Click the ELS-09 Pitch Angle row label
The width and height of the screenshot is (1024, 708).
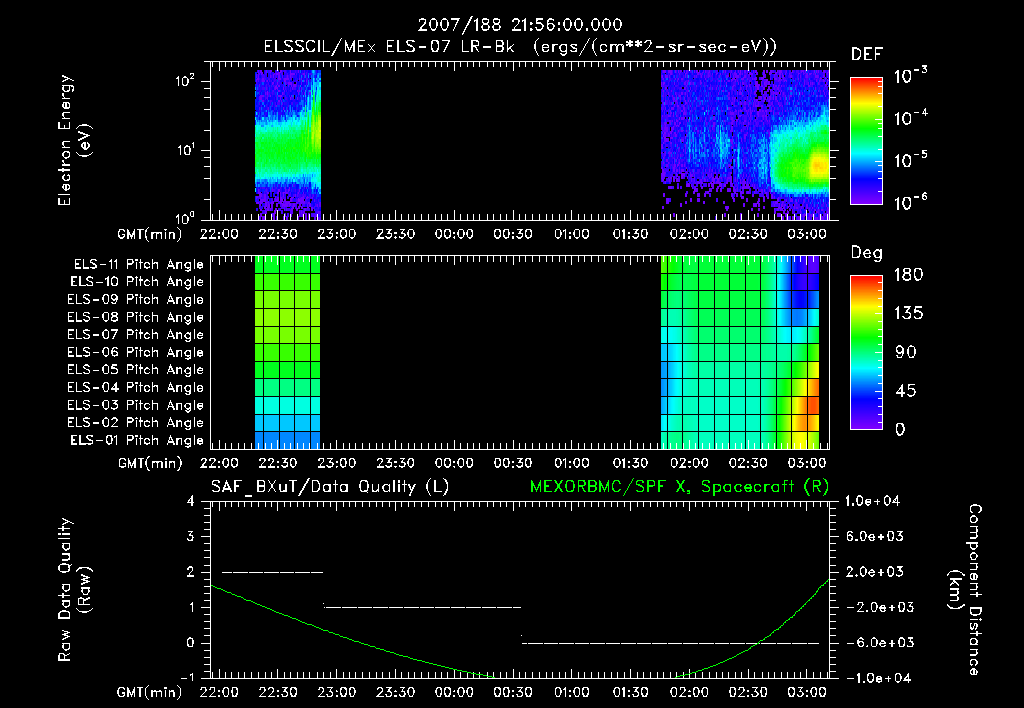point(135,300)
